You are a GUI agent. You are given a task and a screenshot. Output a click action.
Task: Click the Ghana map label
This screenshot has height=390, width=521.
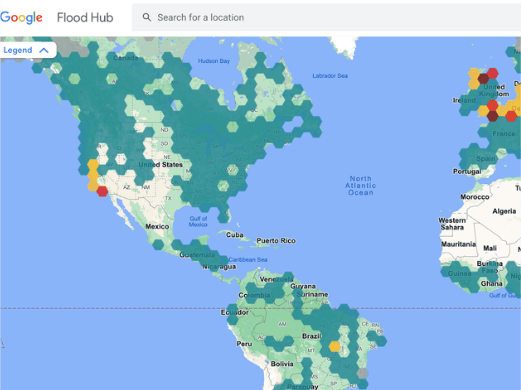[491, 284]
